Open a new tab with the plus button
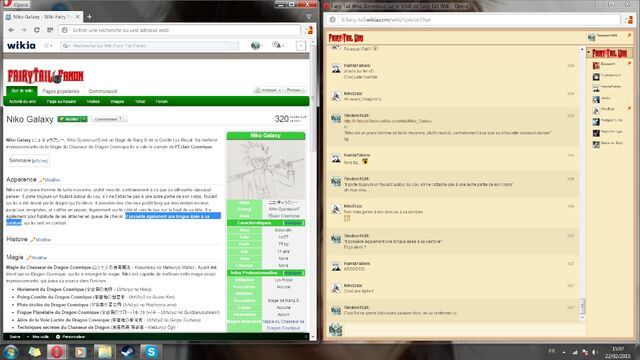This screenshot has height=360, width=640. [89, 17]
